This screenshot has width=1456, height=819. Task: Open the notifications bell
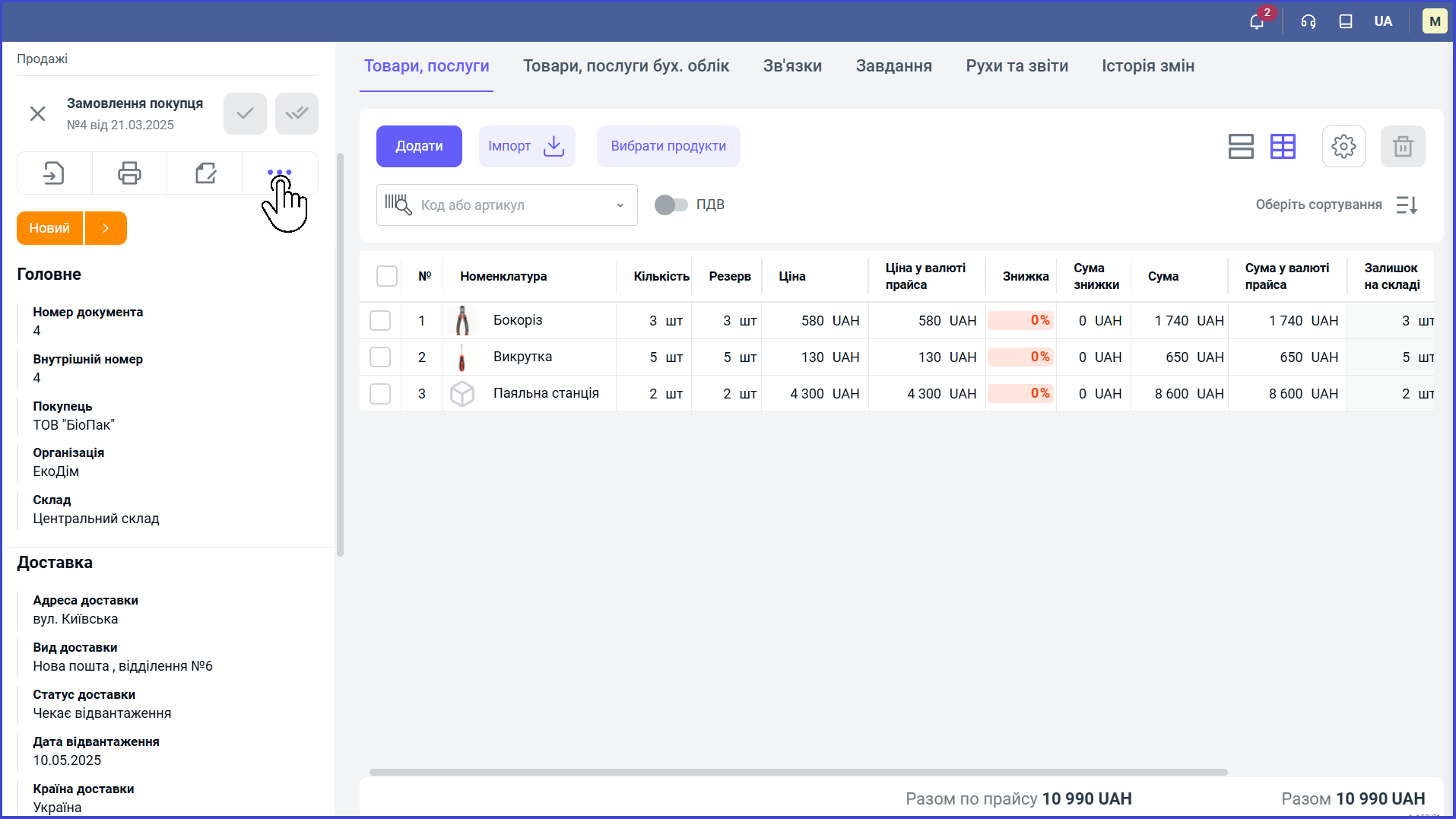1257,21
